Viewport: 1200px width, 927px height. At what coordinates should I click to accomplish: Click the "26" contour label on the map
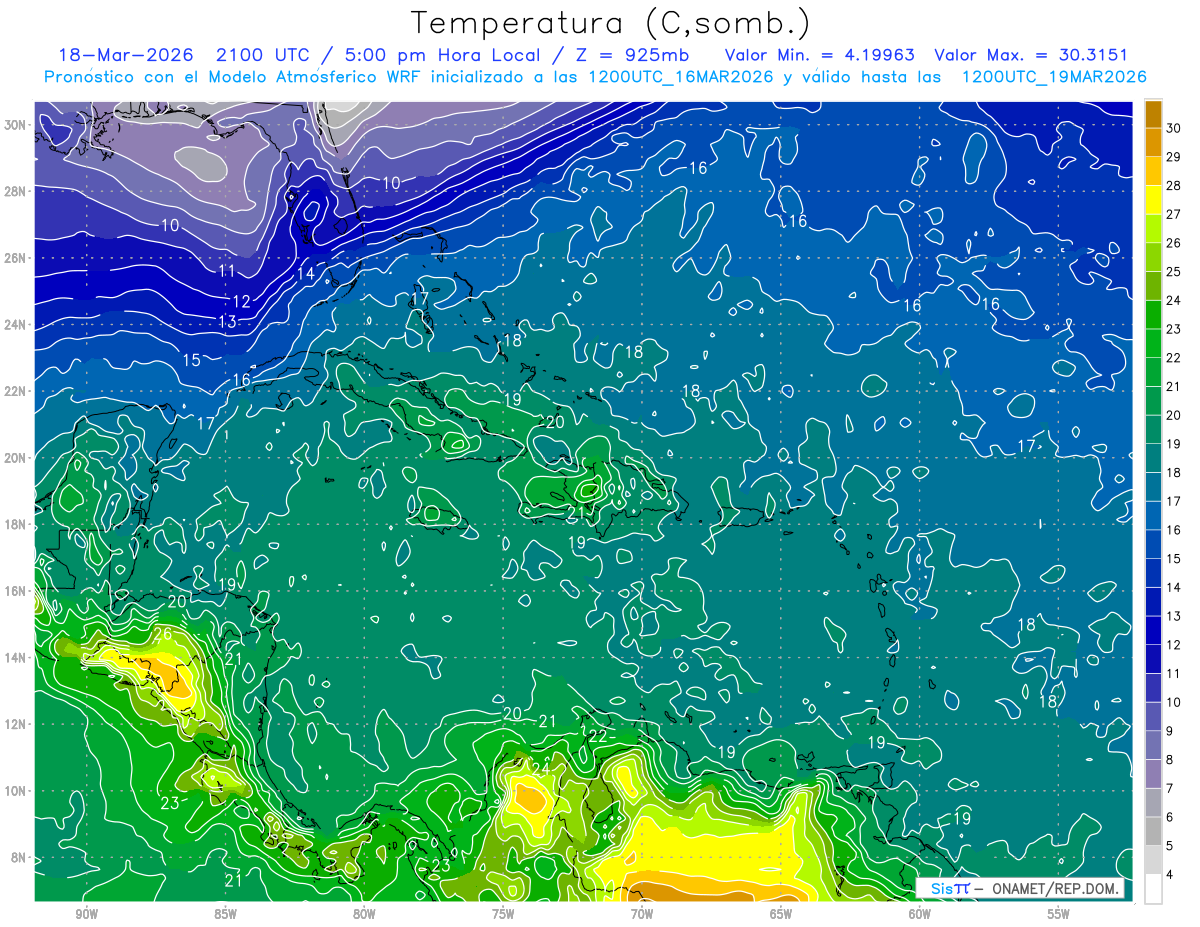point(164,633)
